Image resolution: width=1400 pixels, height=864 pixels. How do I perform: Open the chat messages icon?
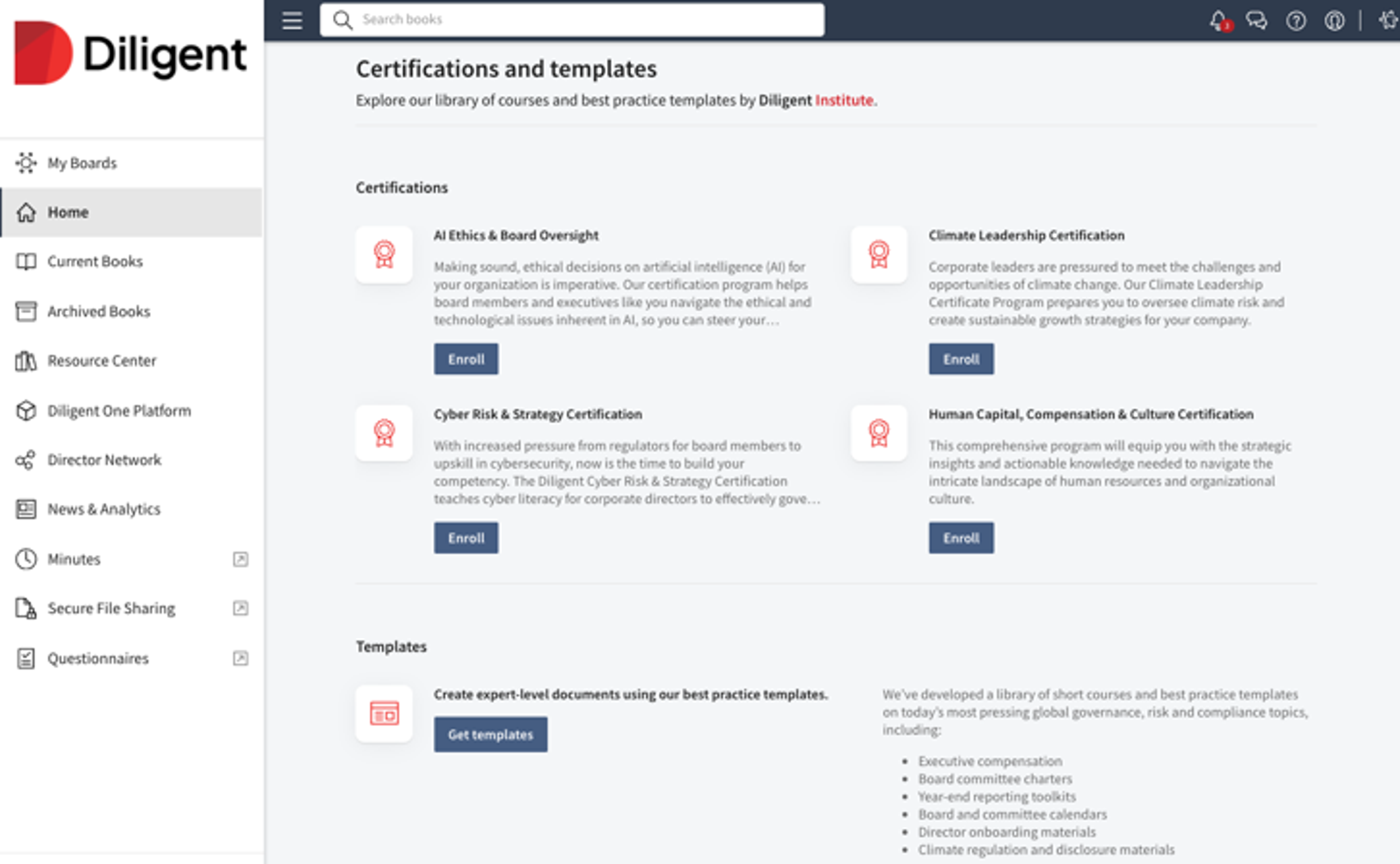point(1256,20)
